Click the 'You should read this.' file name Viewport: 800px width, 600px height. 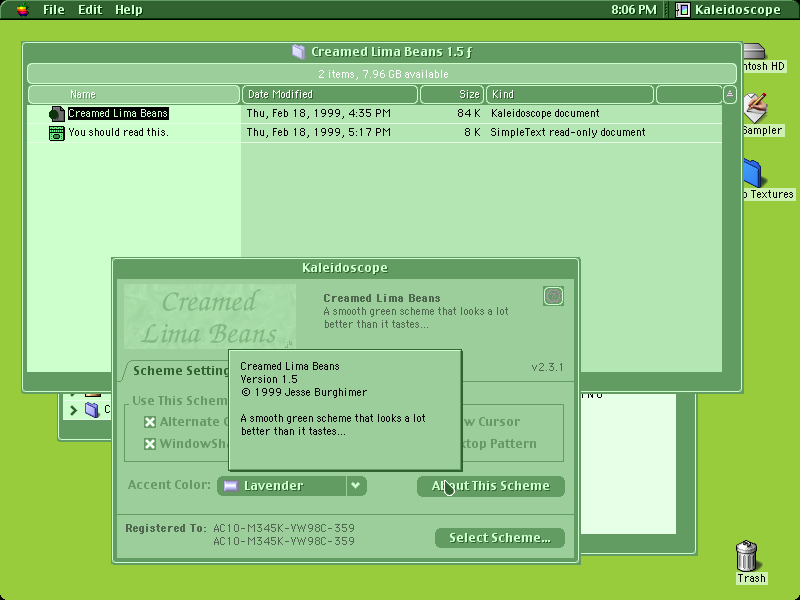118,132
